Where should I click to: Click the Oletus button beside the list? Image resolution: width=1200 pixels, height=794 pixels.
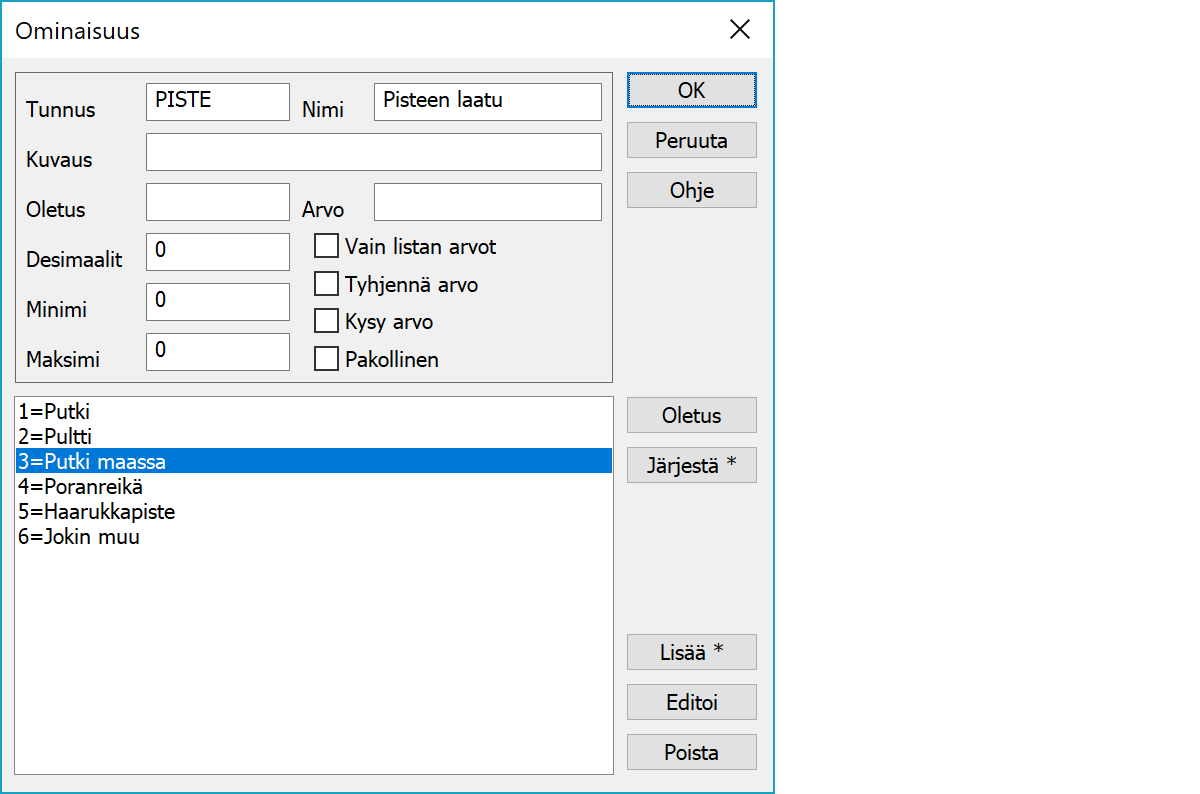(691, 415)
